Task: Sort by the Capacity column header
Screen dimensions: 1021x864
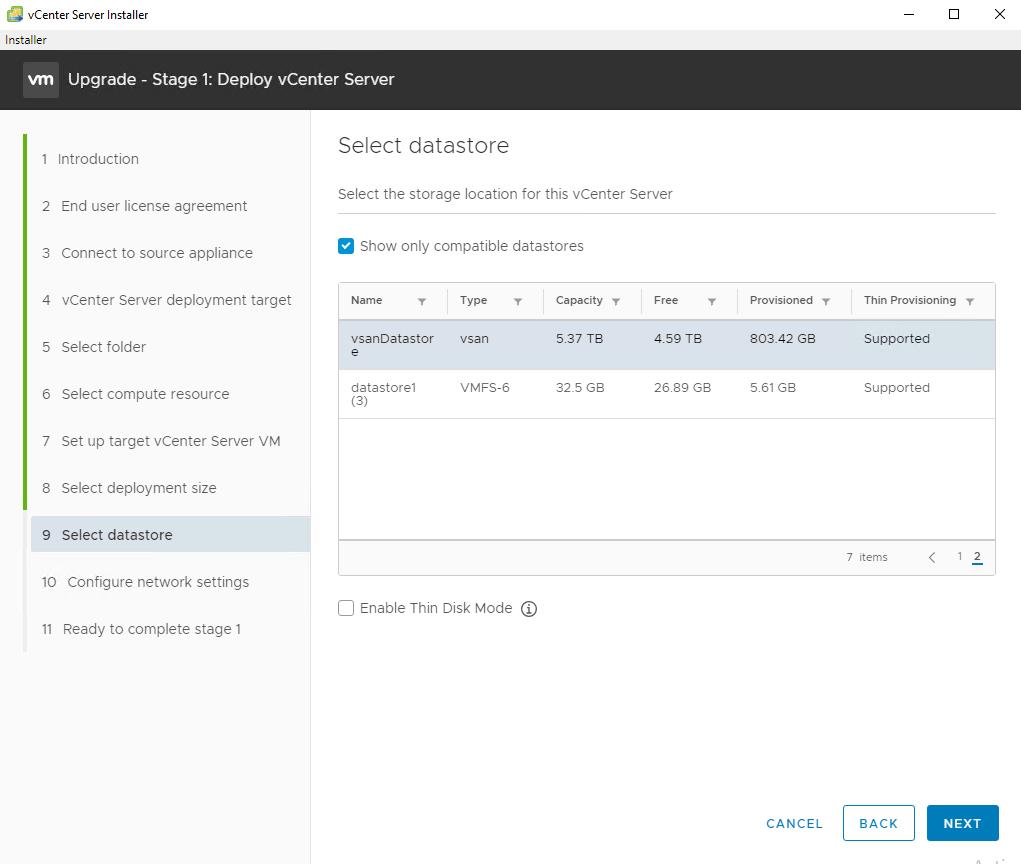Action: tap(579, 300)
